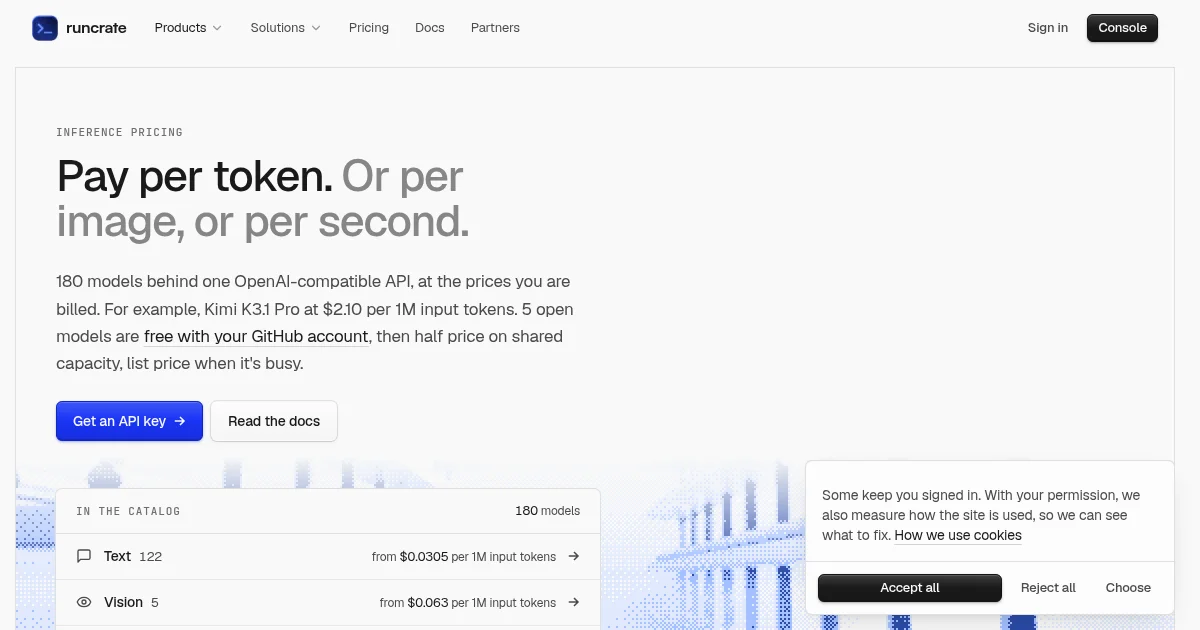Viewport: 1200px width, 630px height.
Task: Click the Text chat bubble icon
Action: click(84, 556)
